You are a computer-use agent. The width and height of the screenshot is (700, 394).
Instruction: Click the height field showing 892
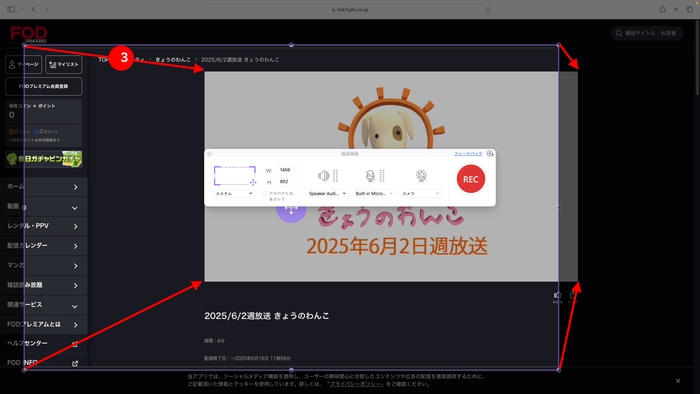[x=285, y=182]
